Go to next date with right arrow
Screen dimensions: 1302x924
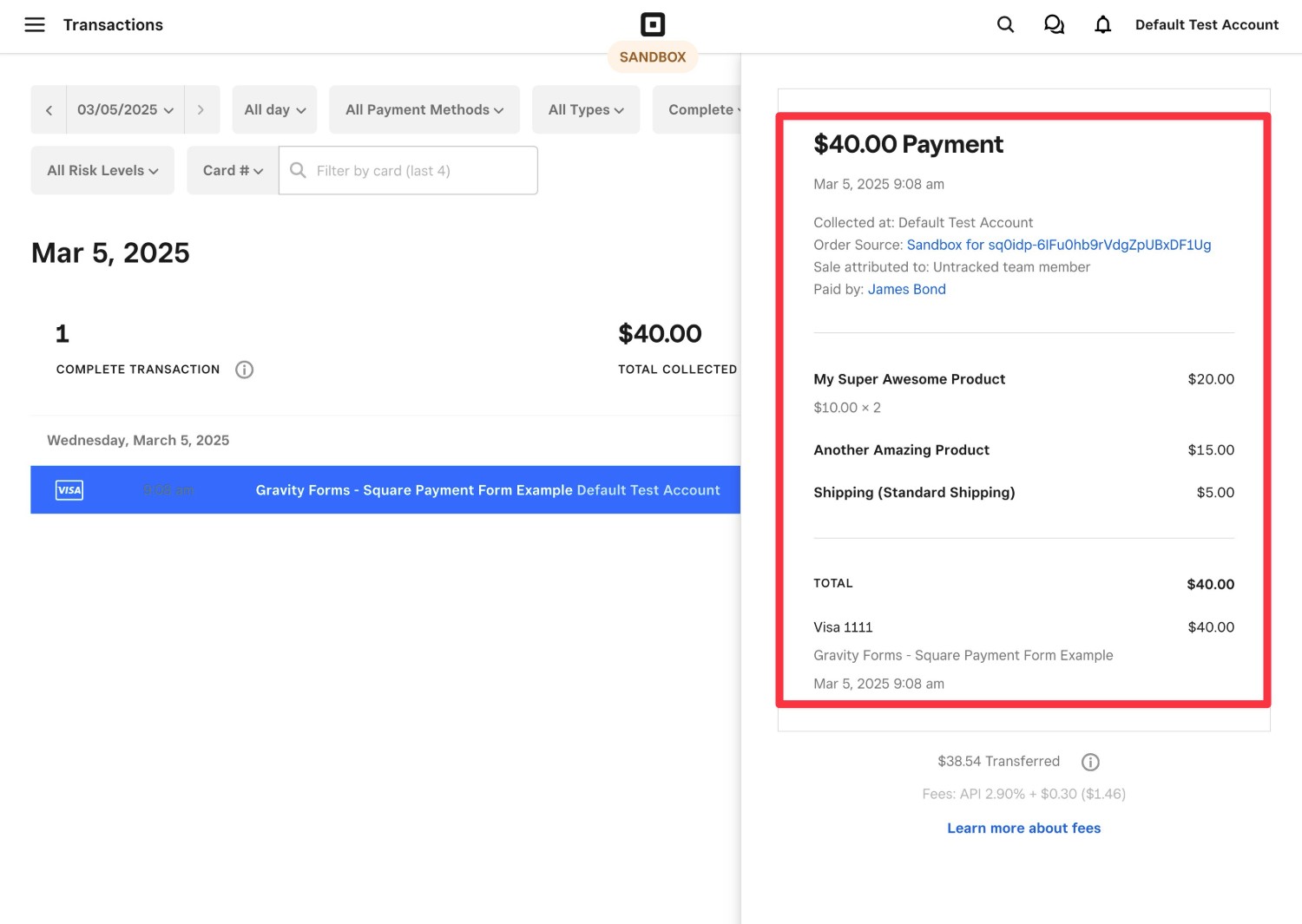coord(201,110)
